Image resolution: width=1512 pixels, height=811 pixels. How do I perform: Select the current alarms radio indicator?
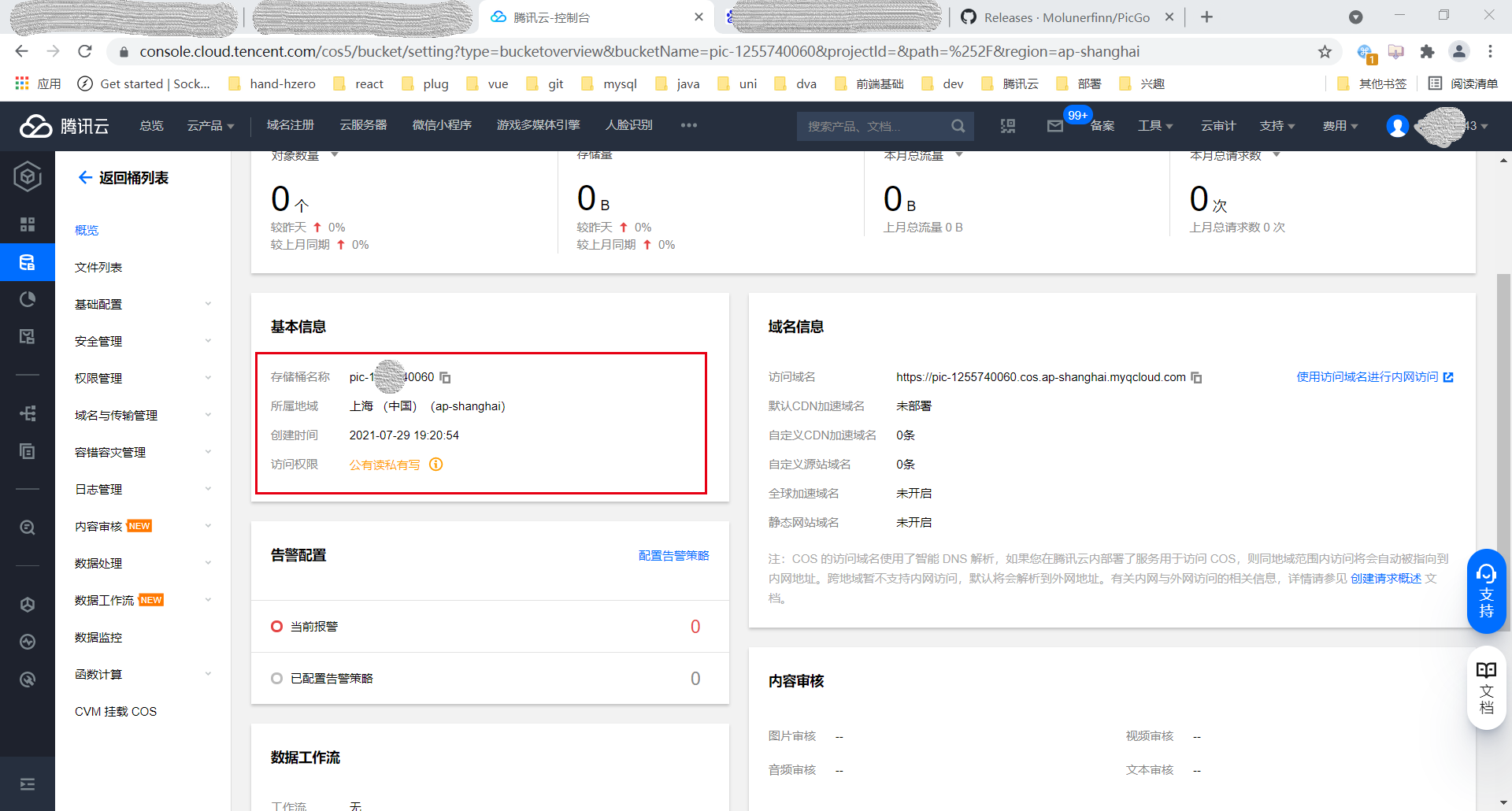tap(276, 627)
